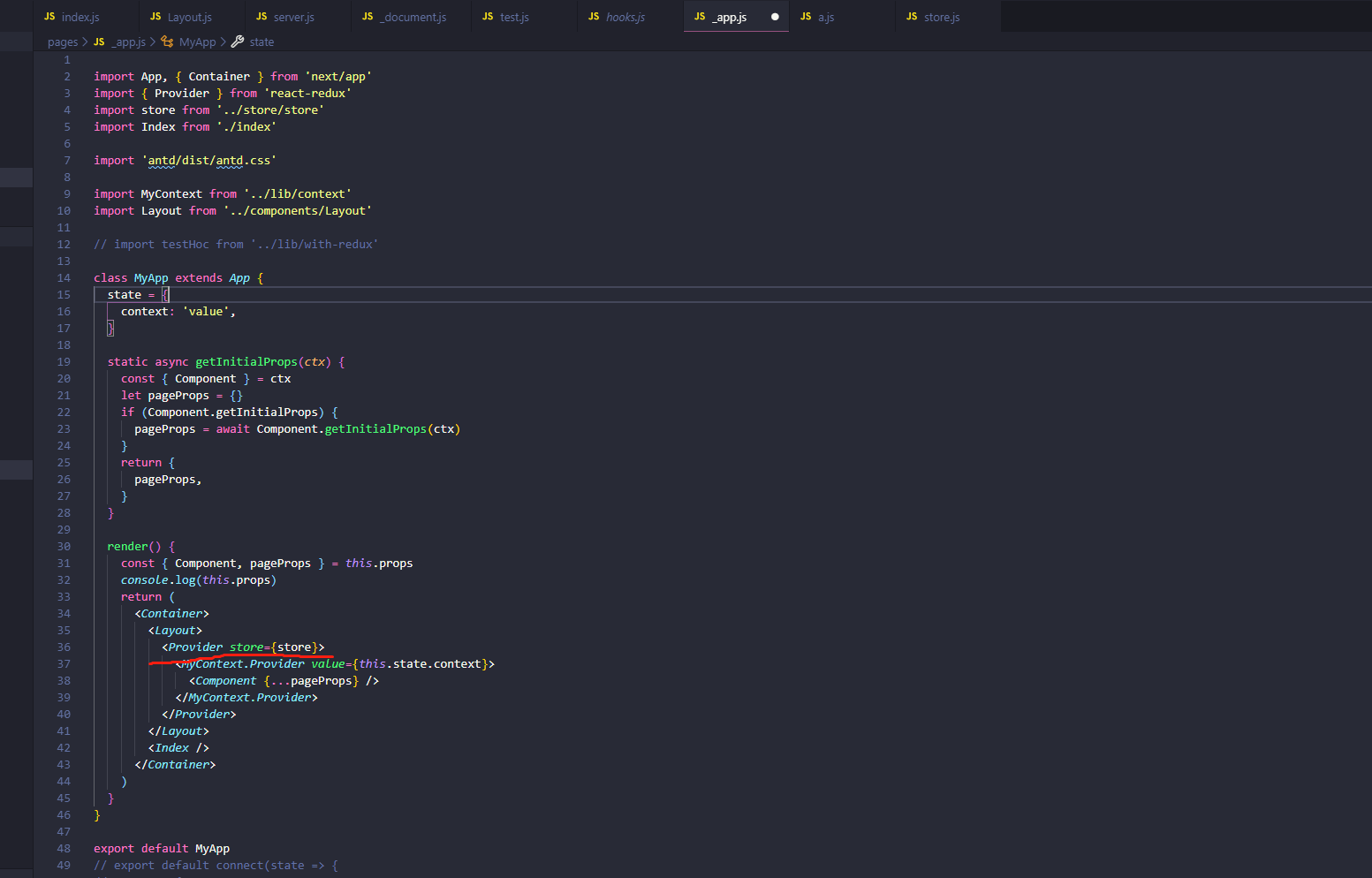Click line number 14 in gutter

[x=64, y=278]
